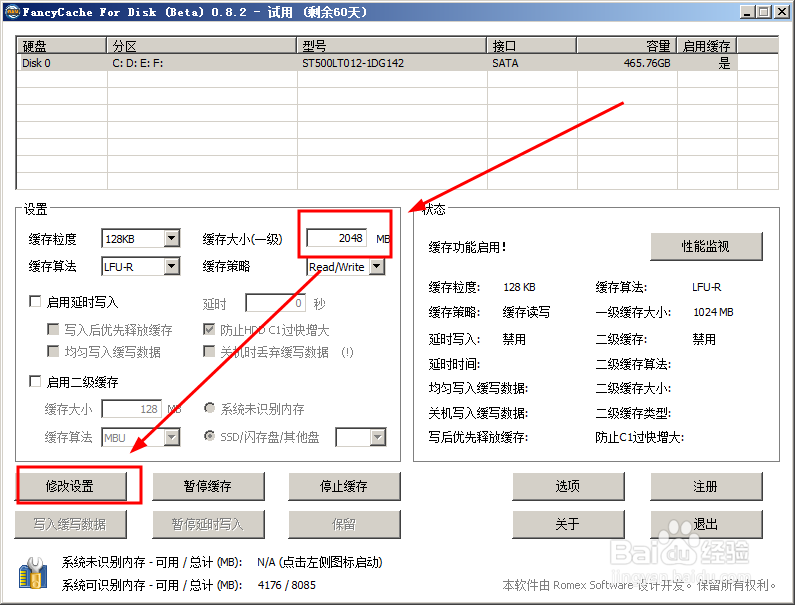Screen dimensions: 795x605
Task: Open the level-2 MBU algorithm dropdown
Action: click(x=172, y=437)
